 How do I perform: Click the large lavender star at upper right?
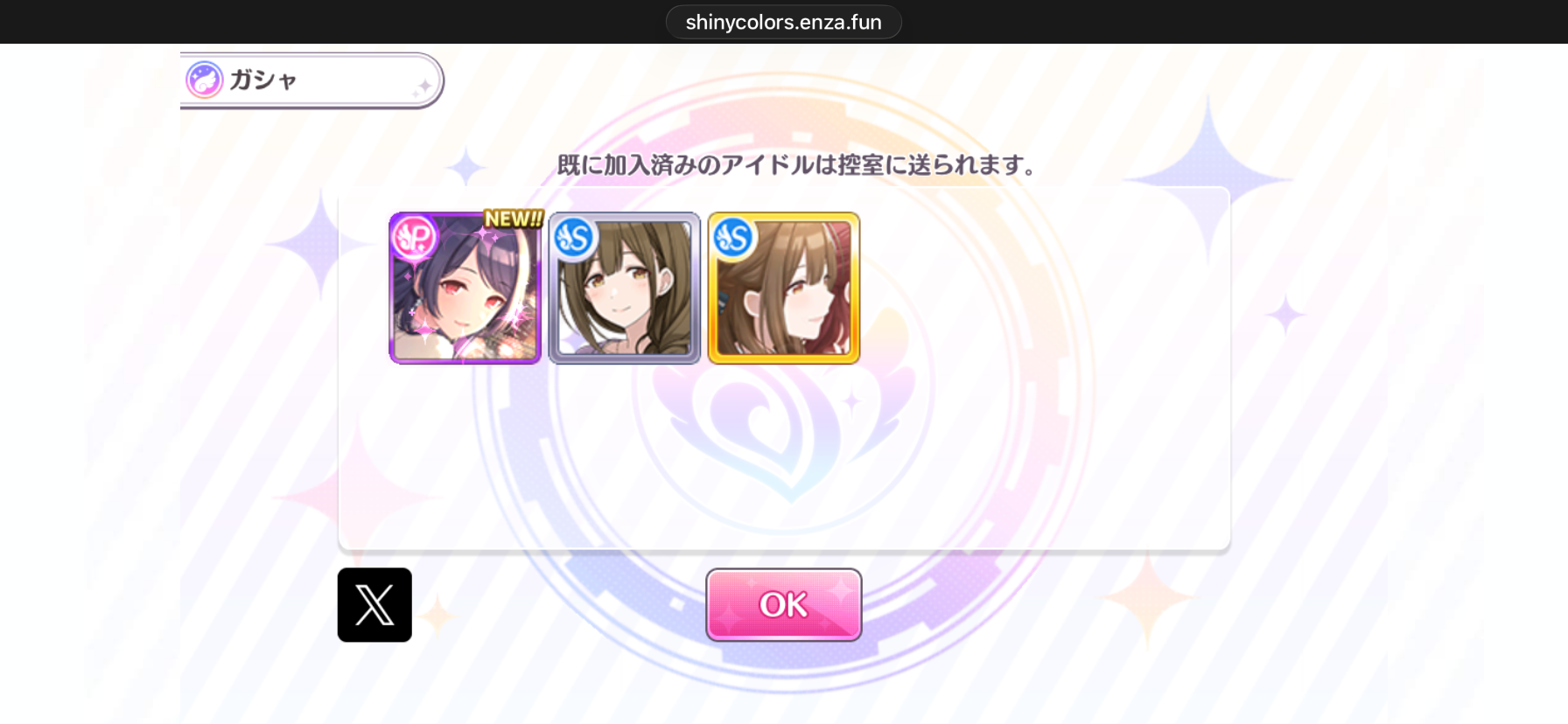coord(1208,179)
